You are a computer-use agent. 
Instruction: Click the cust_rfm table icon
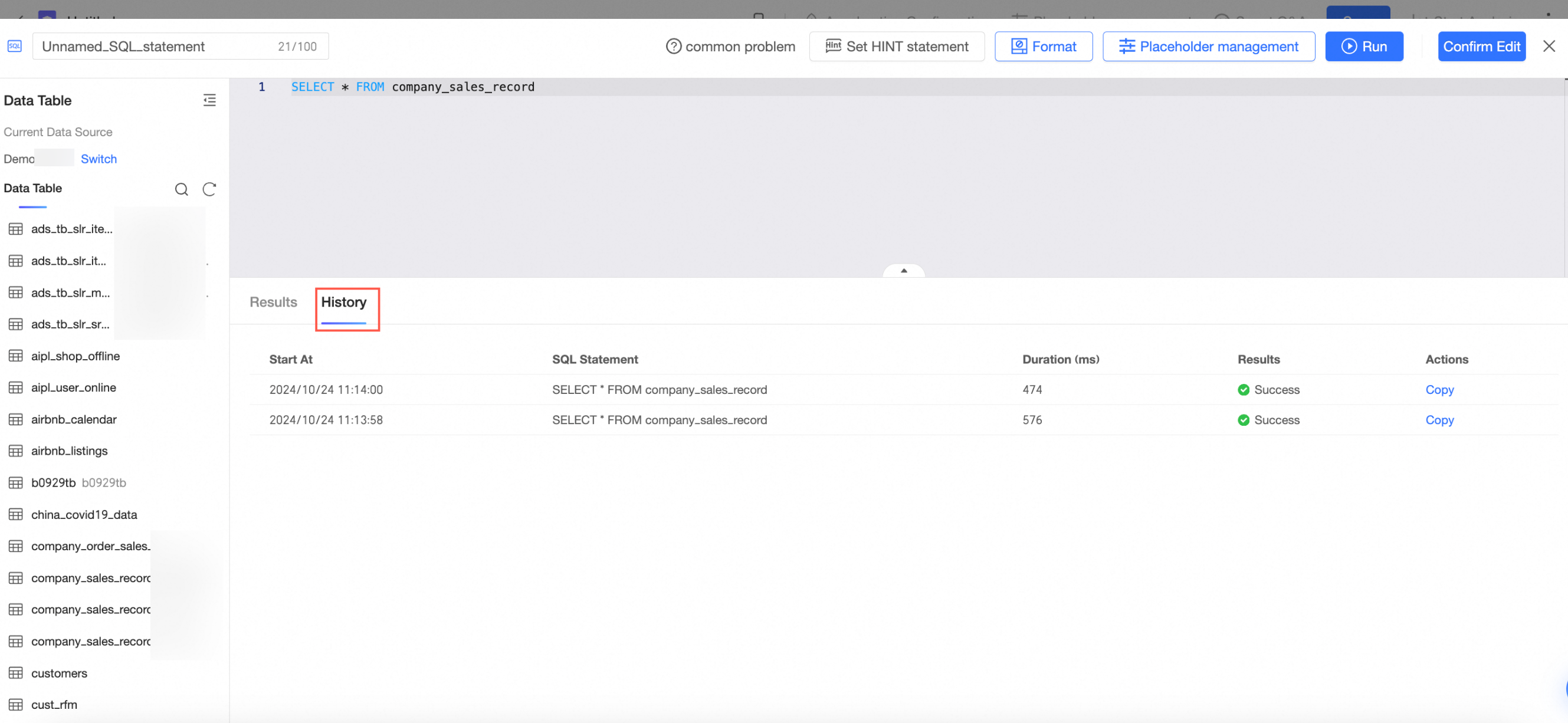pos(16,705)
